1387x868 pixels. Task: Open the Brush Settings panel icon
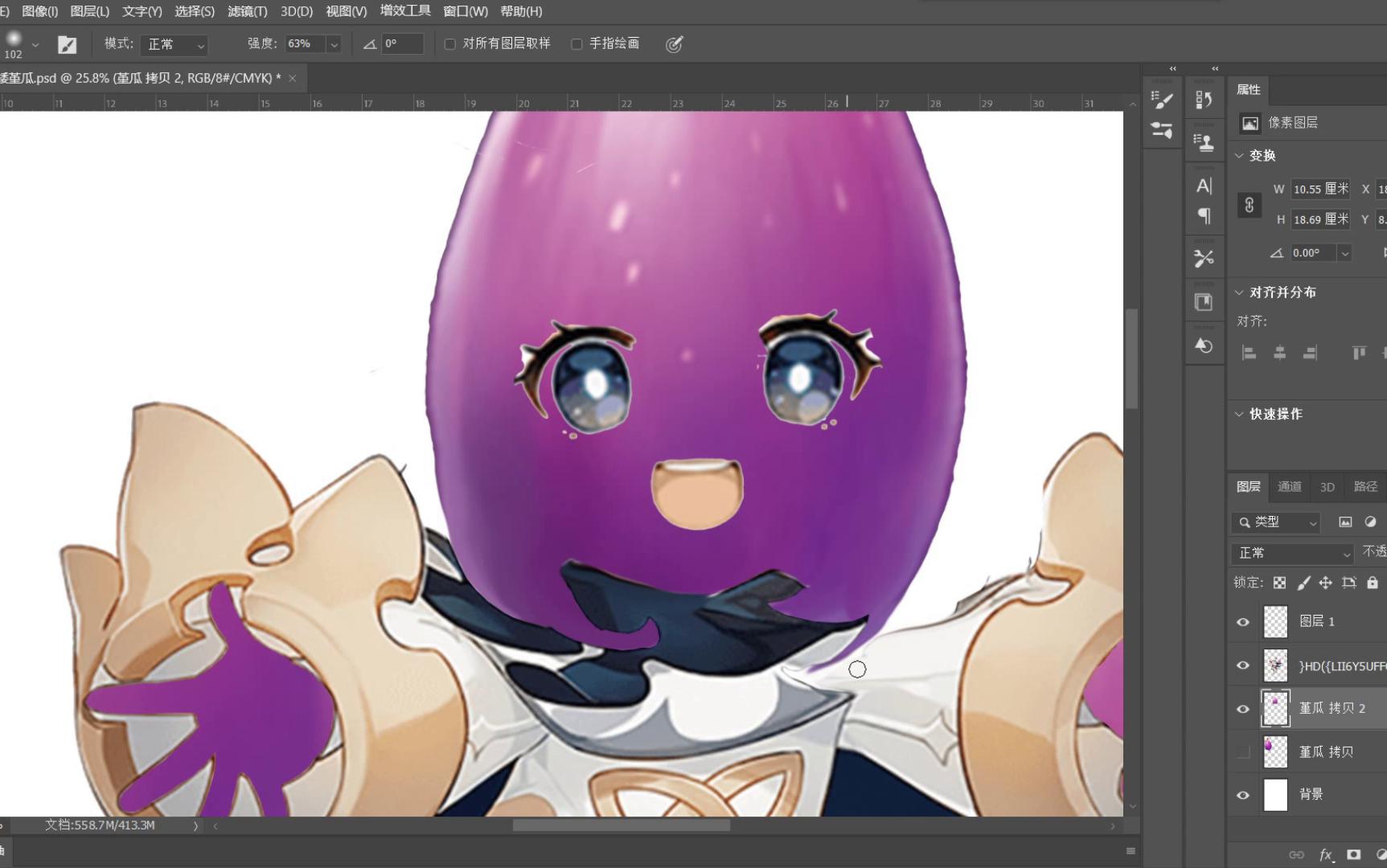(1162, 100)
